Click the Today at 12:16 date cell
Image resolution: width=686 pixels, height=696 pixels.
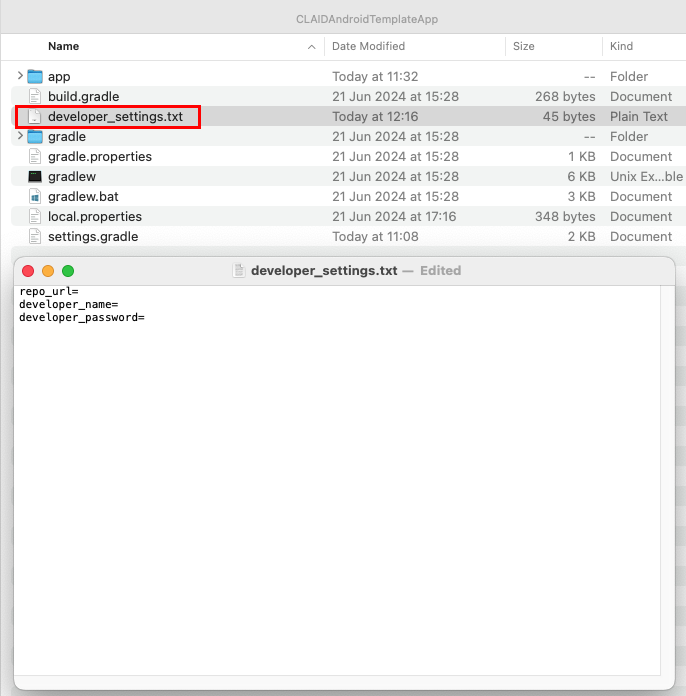(375, 116)
